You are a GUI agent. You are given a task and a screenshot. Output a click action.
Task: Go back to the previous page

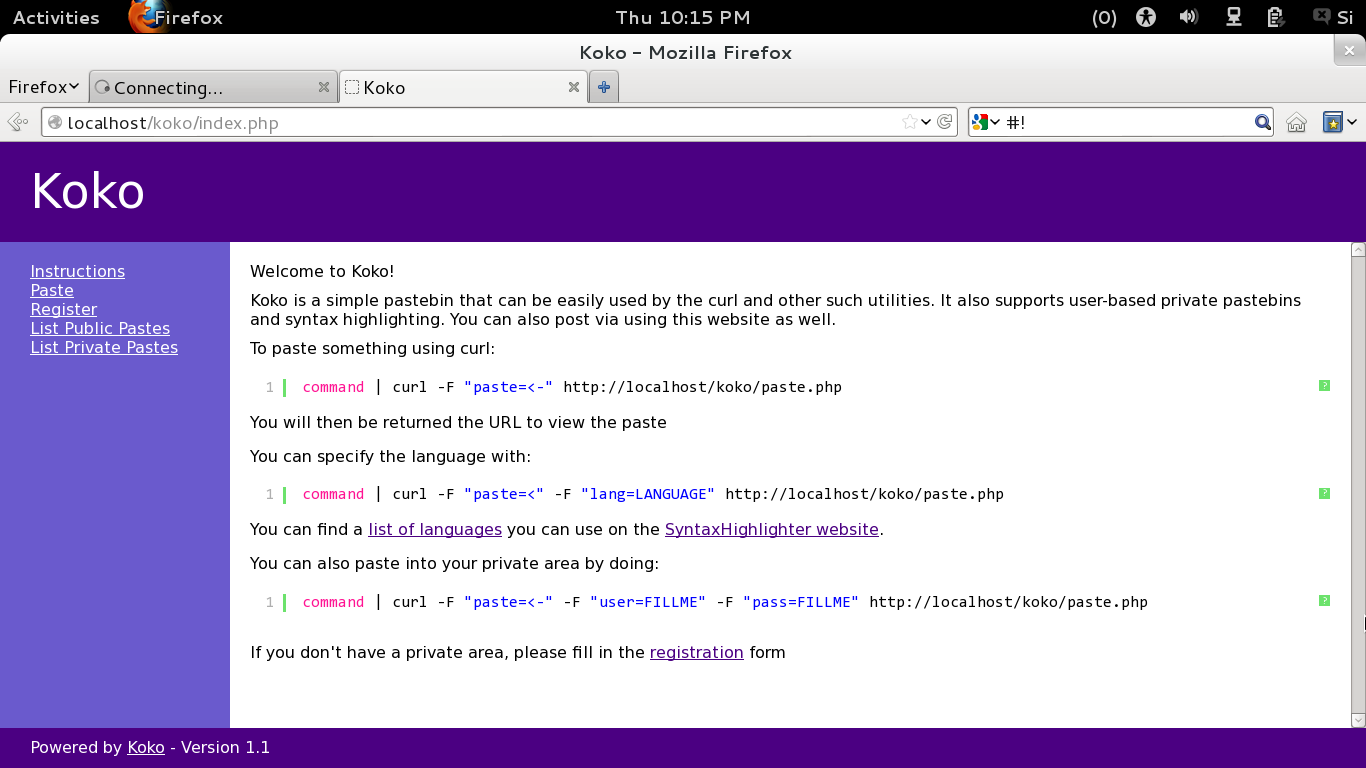[x=17, y=121]
